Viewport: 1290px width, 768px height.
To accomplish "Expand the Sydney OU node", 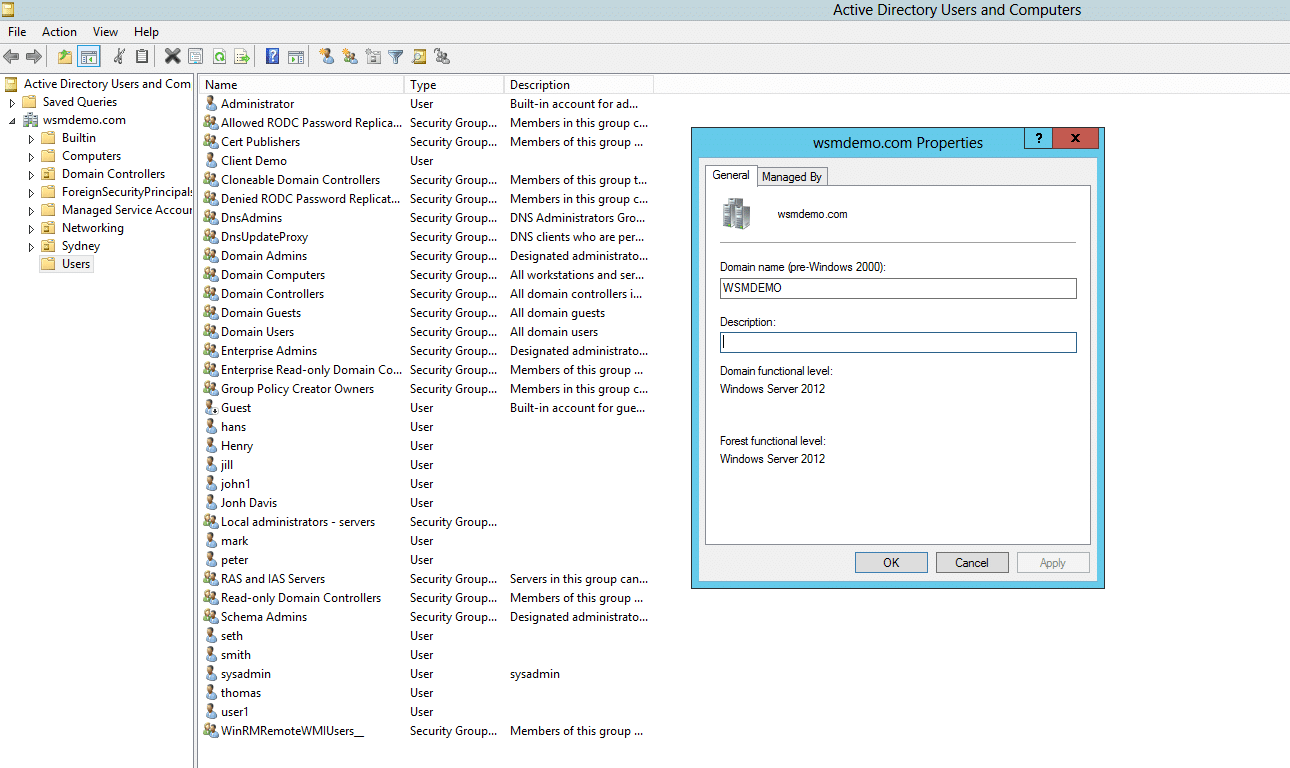I will [x=31, y=246].
